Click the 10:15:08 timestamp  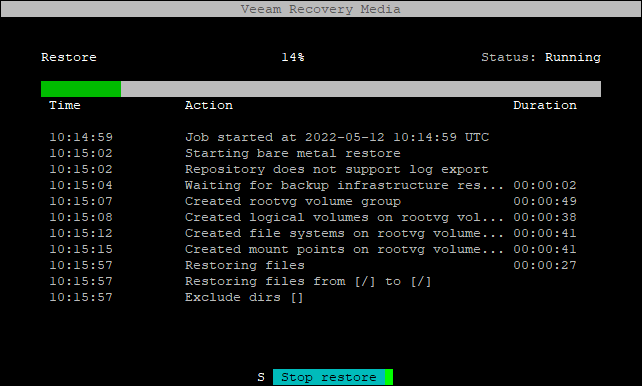point(81,217)
